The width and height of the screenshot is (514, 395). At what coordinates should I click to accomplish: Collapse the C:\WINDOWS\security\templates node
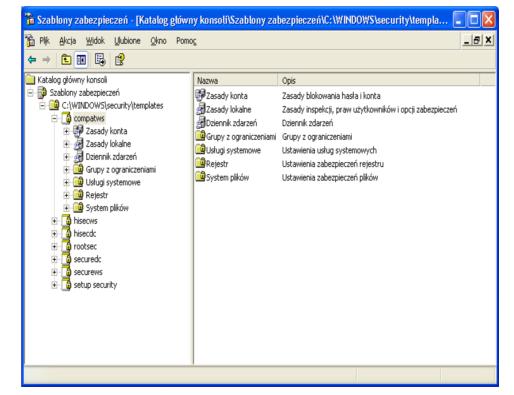[x=42, y=106]
